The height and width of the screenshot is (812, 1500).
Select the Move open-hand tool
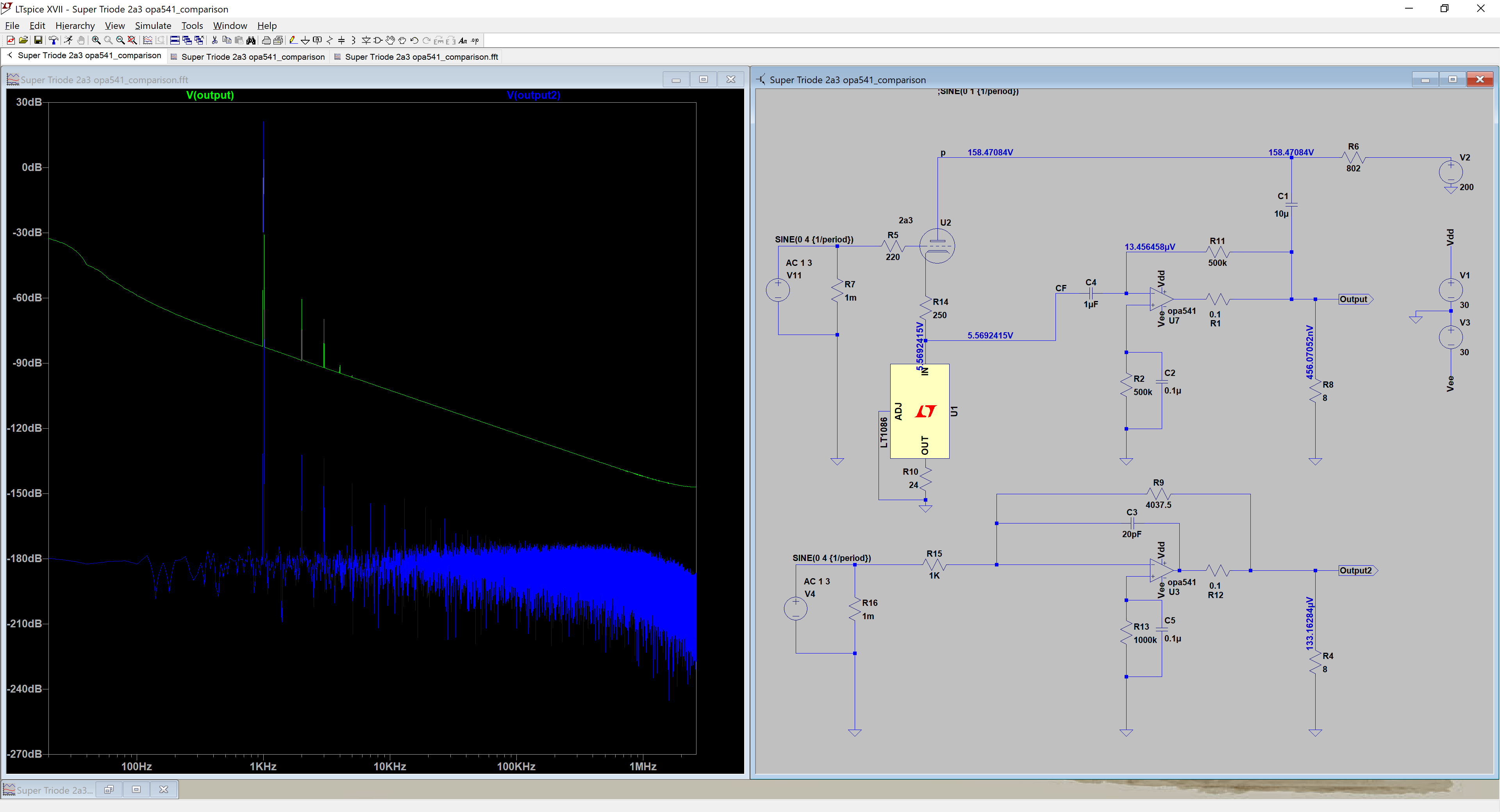[390, 40]
